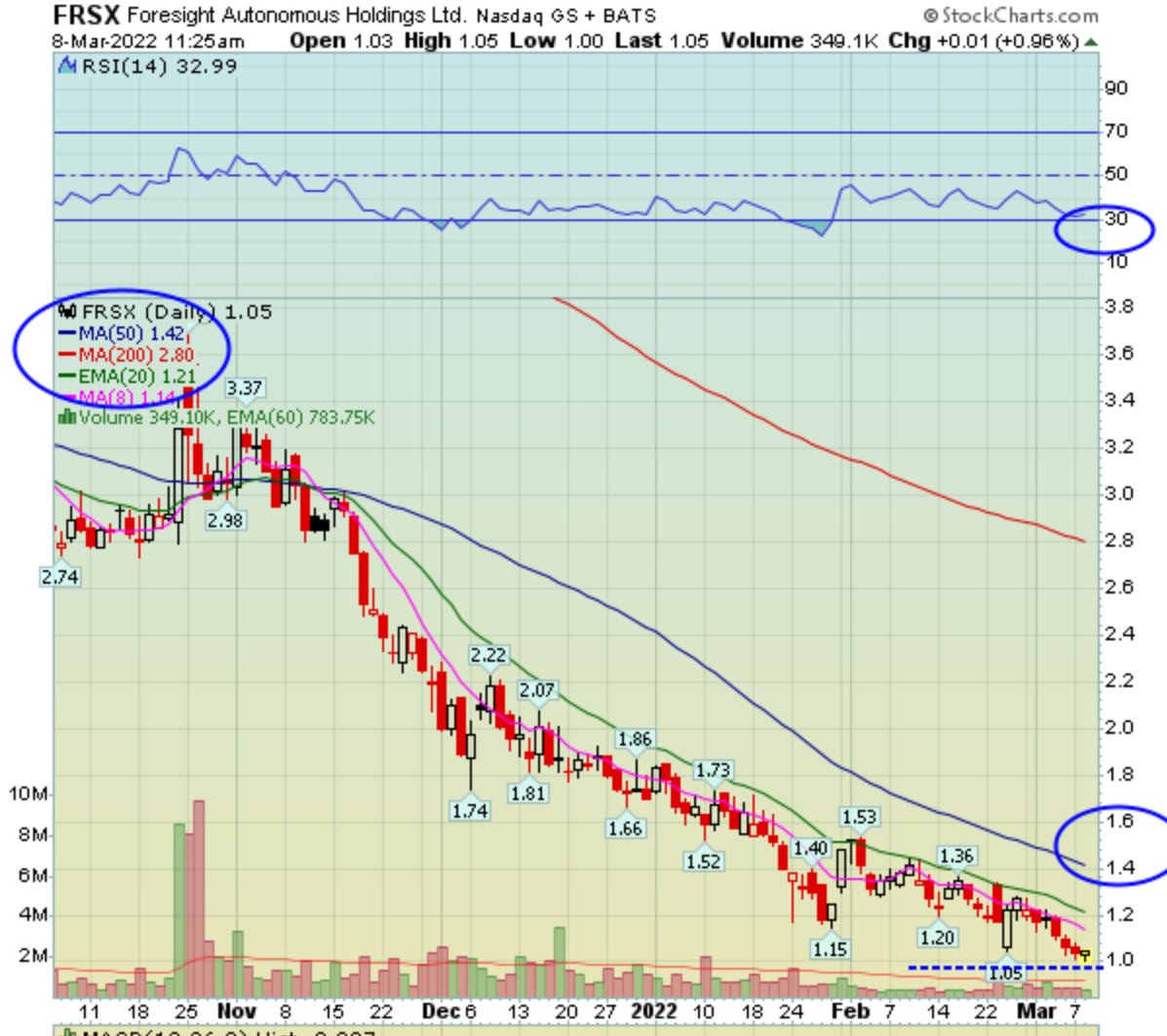The height and width of the screenshot is (1036, 1167).
Task: Click the 2022 year label on date axis
Action: [653, 1012]
